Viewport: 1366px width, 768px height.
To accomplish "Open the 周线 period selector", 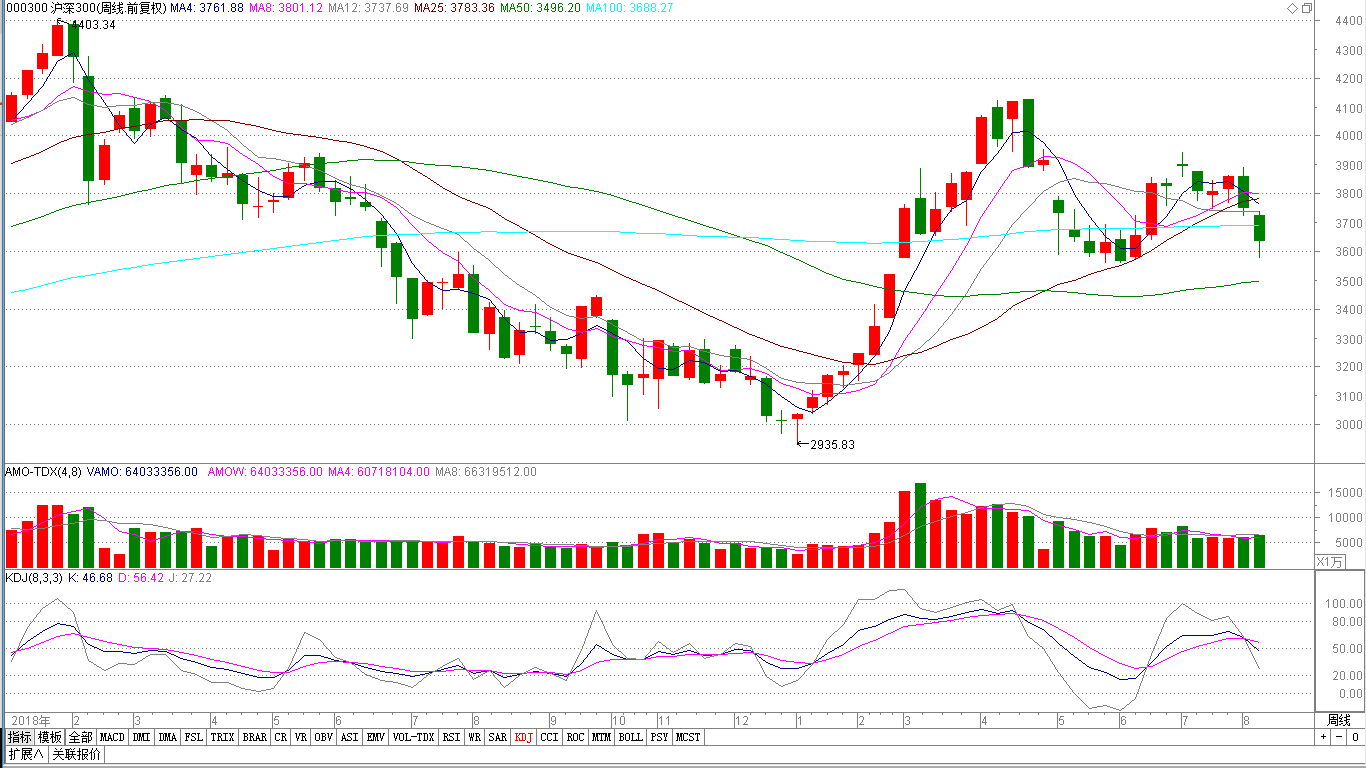I will click(1339, 720).
